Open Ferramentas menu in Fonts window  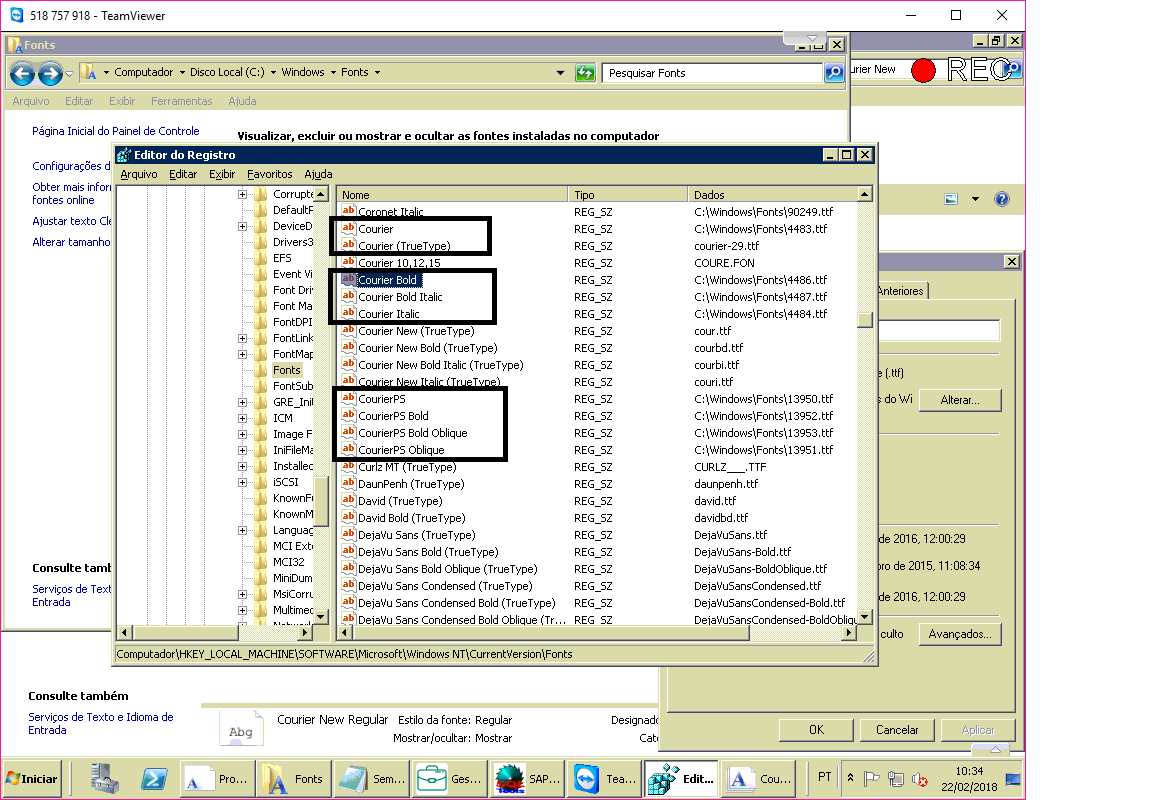[181, 101]
